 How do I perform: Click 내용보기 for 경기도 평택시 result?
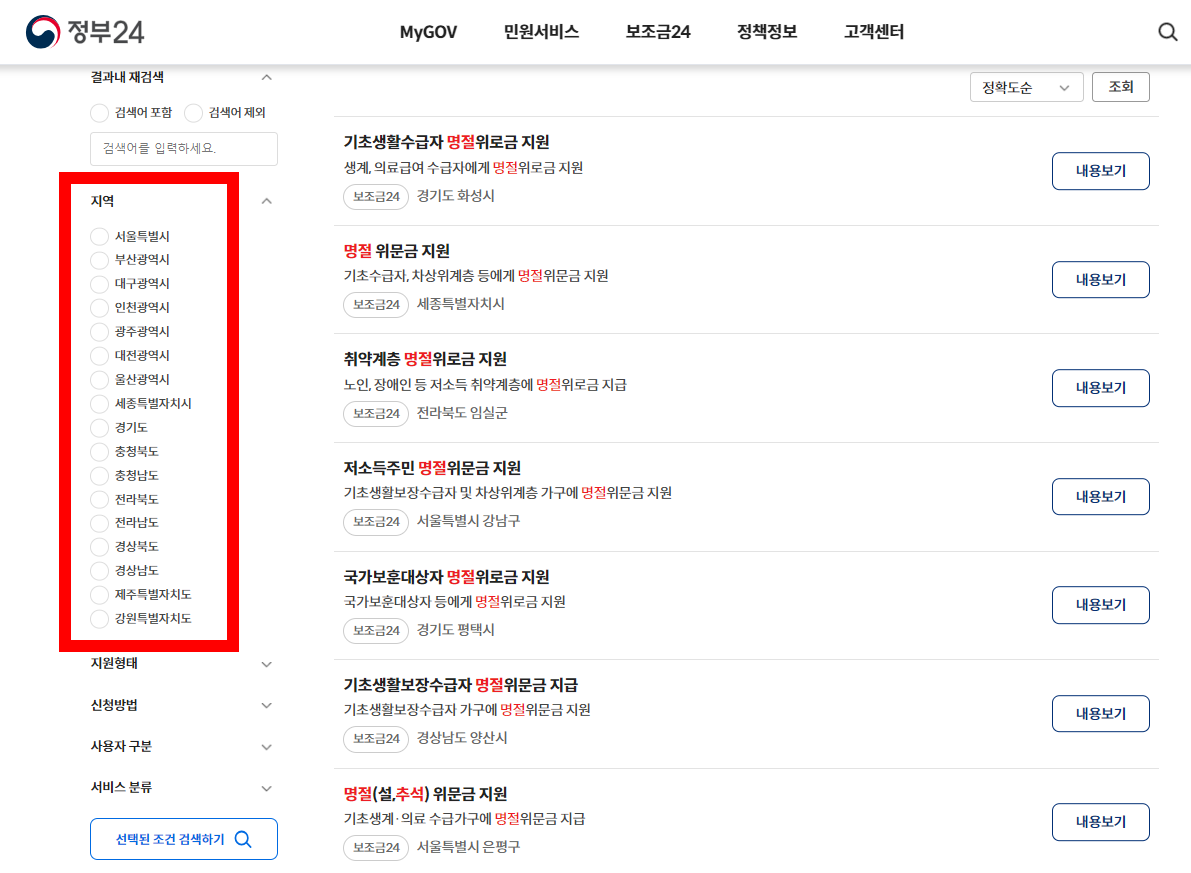point(1101,605)
